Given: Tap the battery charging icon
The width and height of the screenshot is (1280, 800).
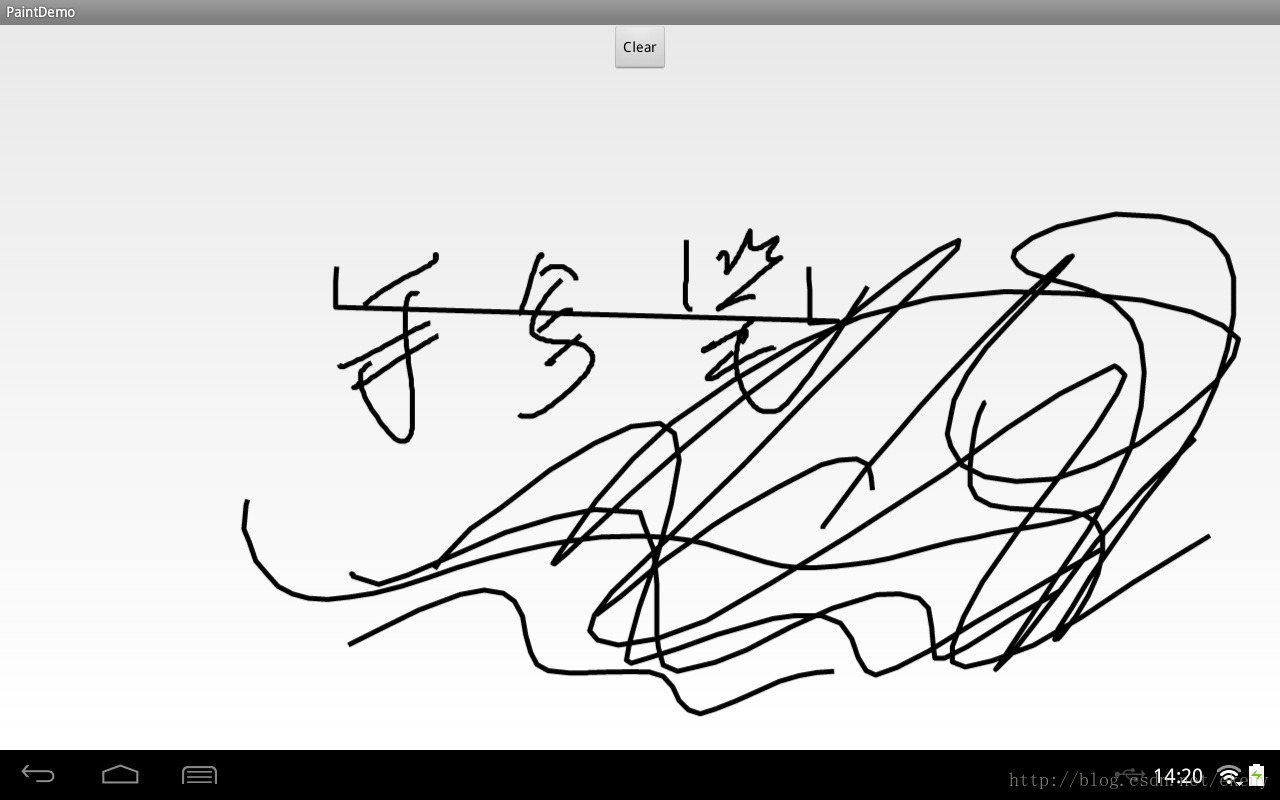Looking at the screenshot, I should [x=1256, y=775].
